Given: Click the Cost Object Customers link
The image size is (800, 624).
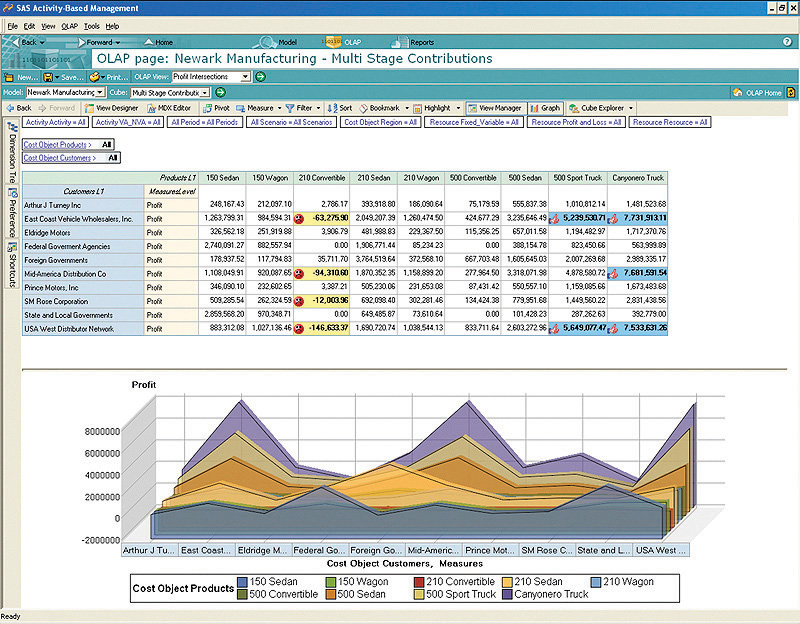Looking at the screenshot, I should (x=60, y=158).
